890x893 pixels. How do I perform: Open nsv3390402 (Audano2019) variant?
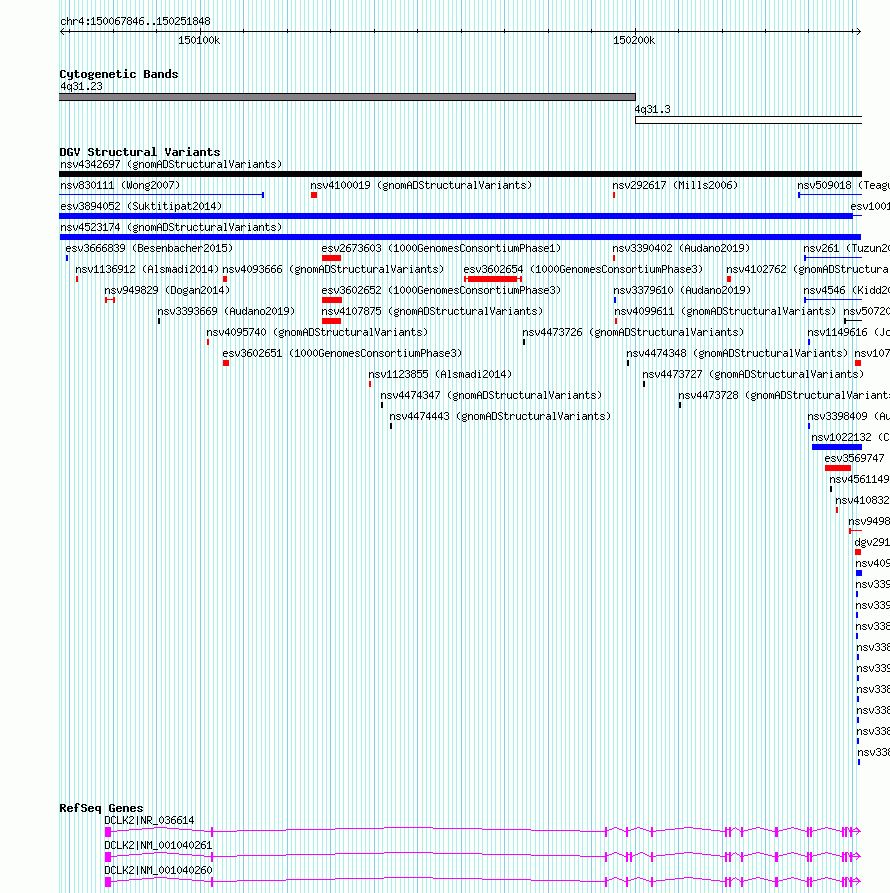[681, 248]
